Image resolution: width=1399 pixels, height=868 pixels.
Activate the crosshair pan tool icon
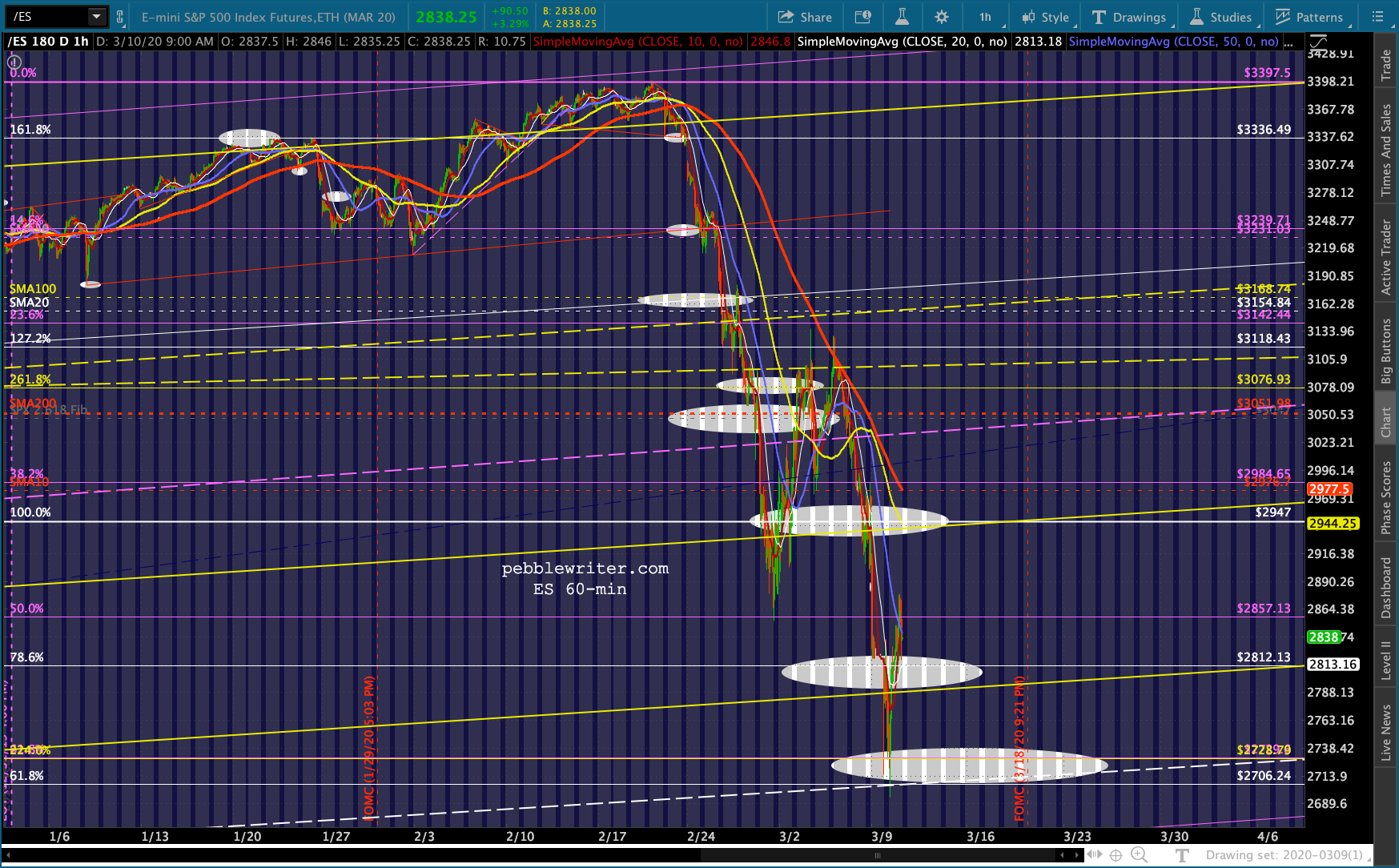[x=1116, y=855]
